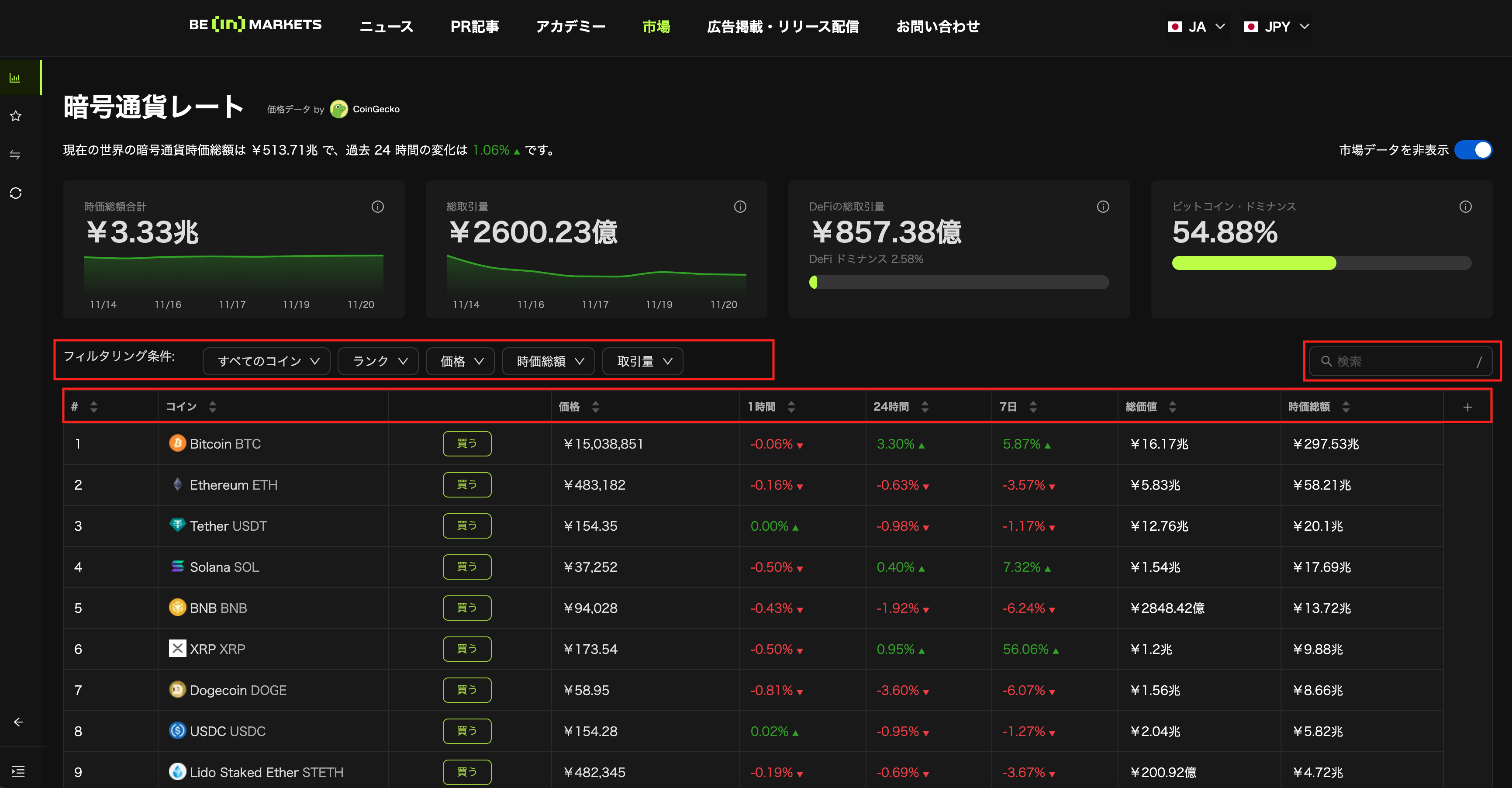The image size is (1512, 788).
Task: Open the Ethereum ETH coin link
Action: coord(233,485)
